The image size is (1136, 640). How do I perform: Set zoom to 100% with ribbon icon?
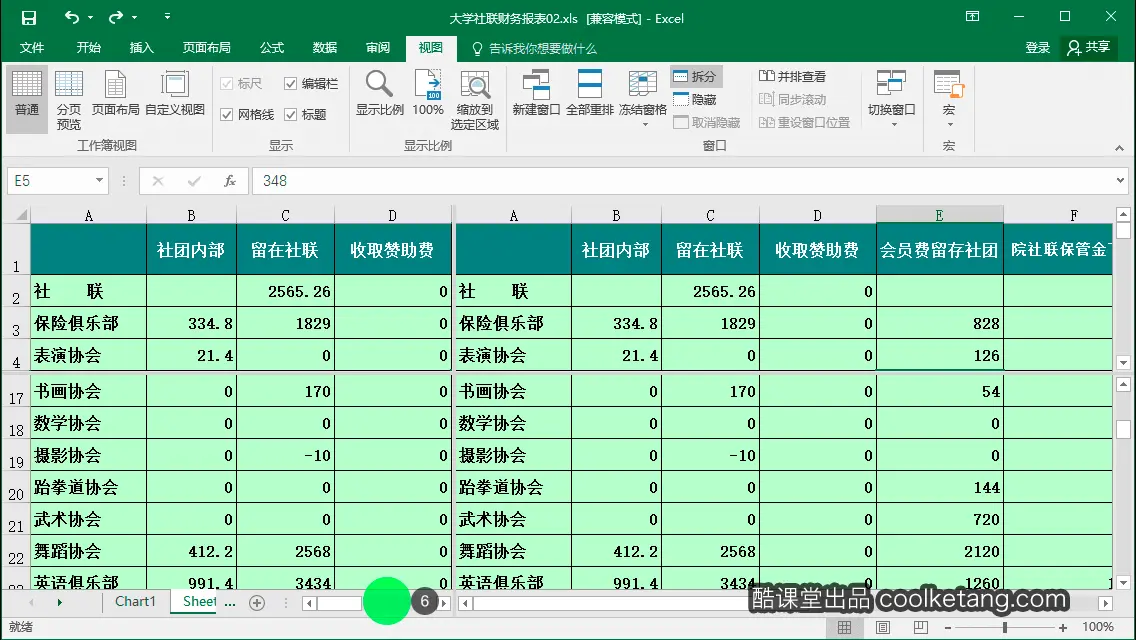click(427, 93)
